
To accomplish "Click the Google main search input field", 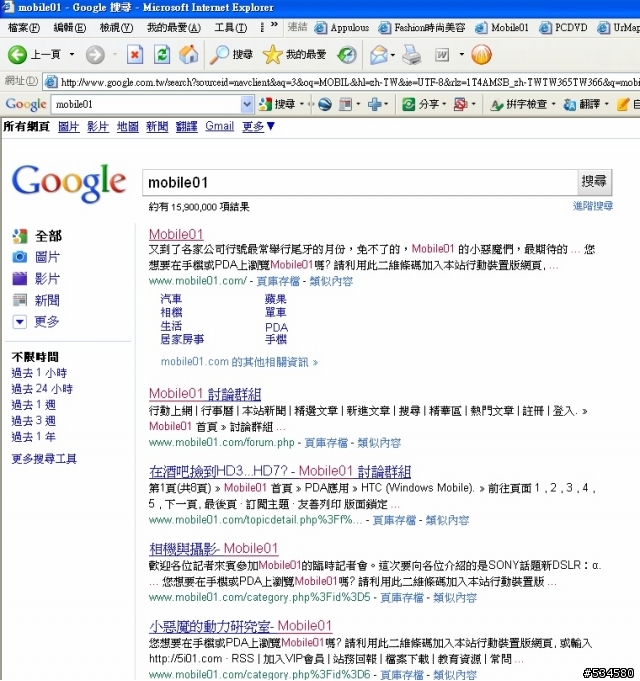I will (360, 182).
